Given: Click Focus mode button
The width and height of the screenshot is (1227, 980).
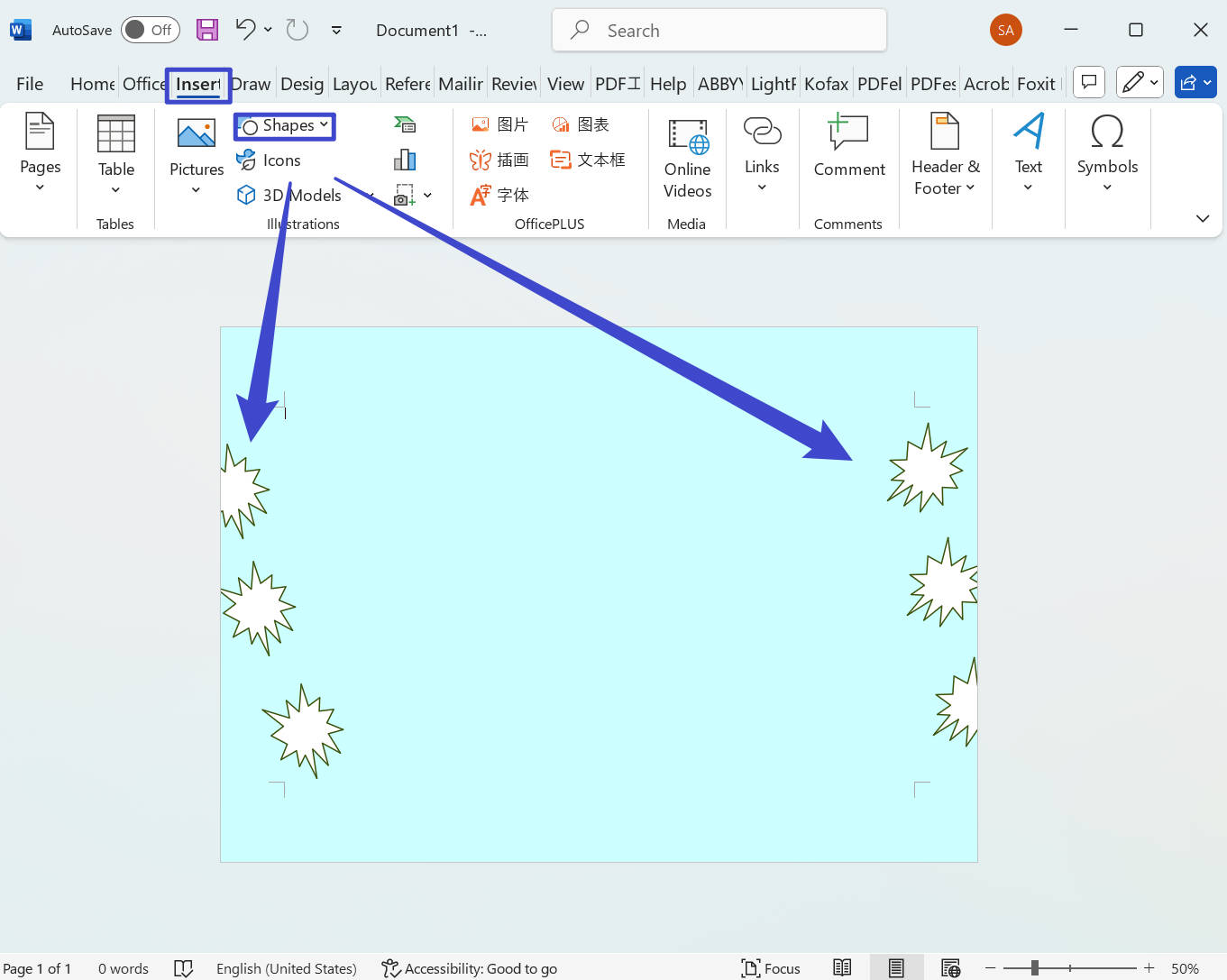Looking at the screenshot, I should click(771, 968).
